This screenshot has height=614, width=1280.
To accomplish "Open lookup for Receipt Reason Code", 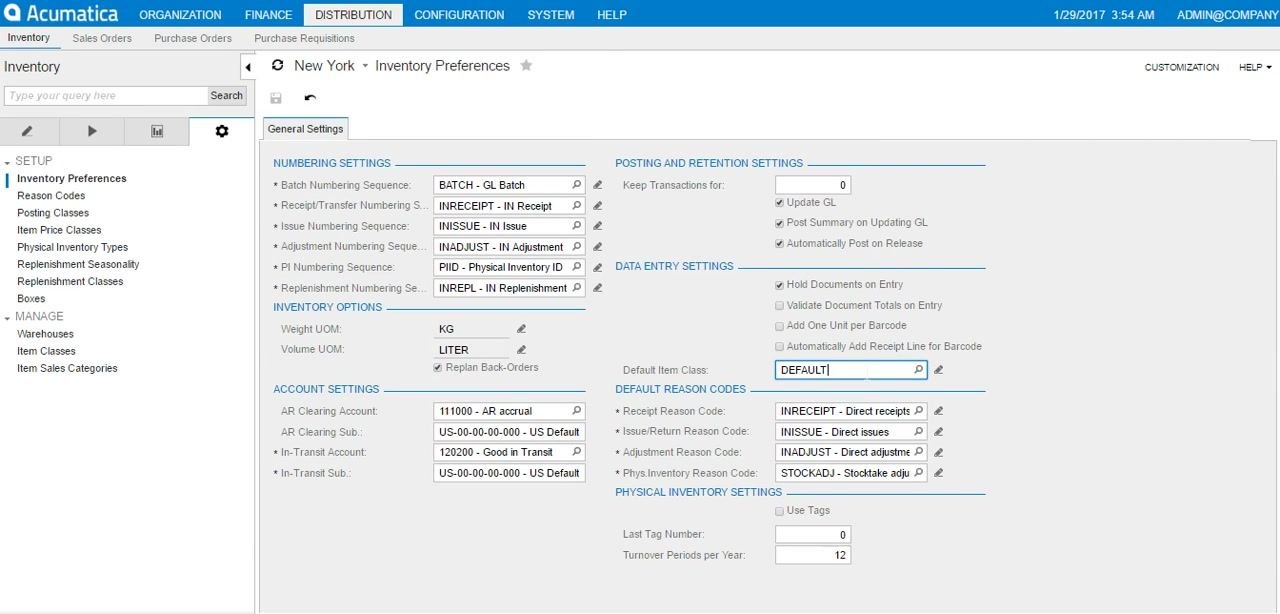I will tap(918, 411).
